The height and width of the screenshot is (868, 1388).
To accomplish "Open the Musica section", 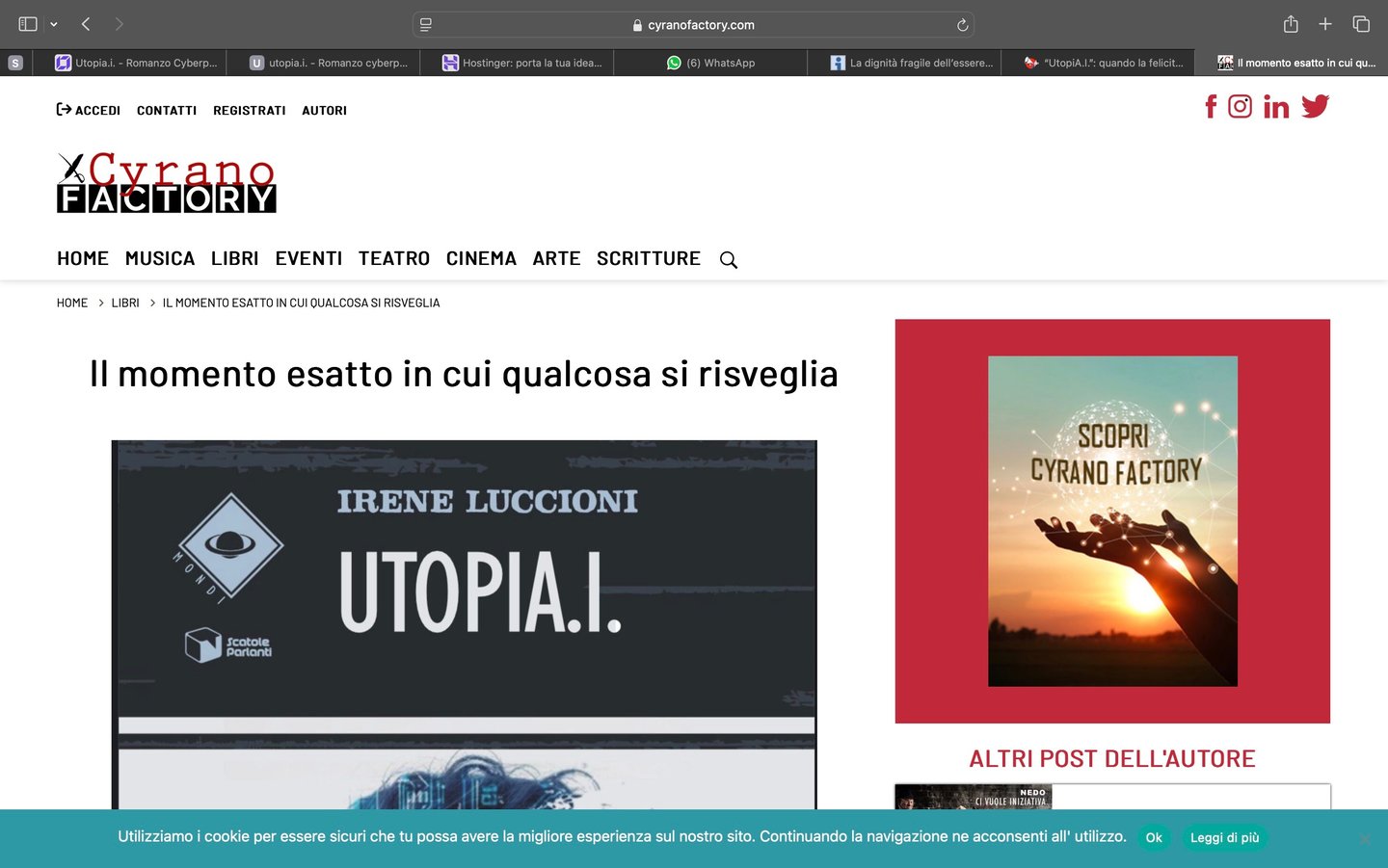I will point(160,258).
